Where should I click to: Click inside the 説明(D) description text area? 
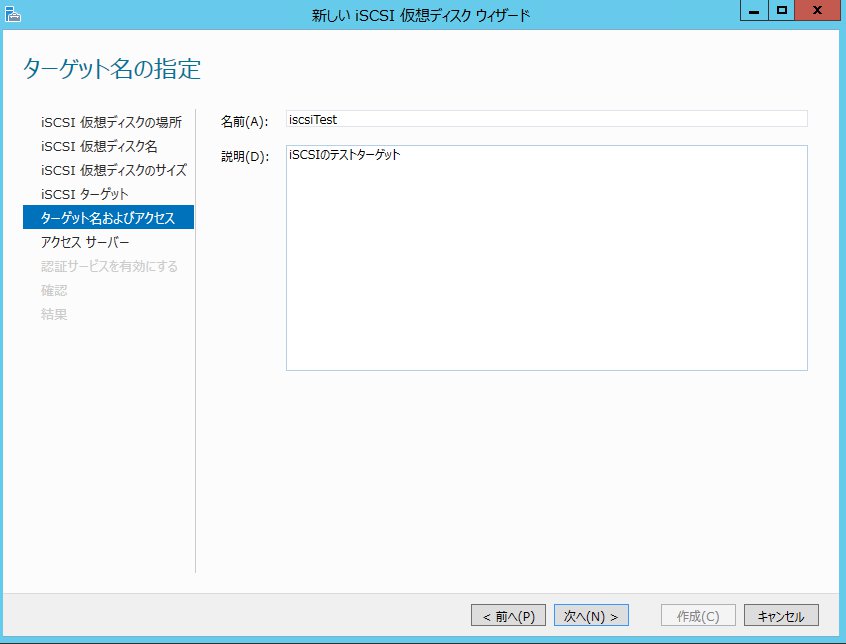click(x=546, y=258)
